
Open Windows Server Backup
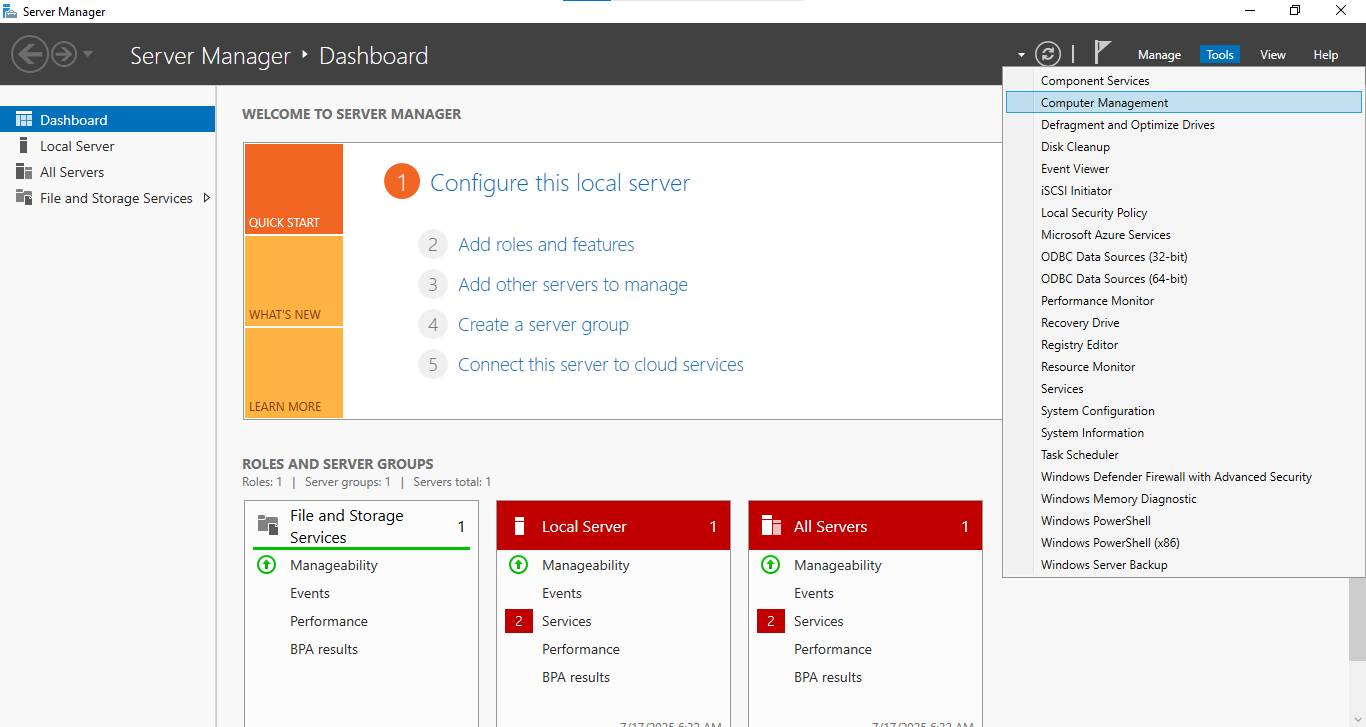1184,565
